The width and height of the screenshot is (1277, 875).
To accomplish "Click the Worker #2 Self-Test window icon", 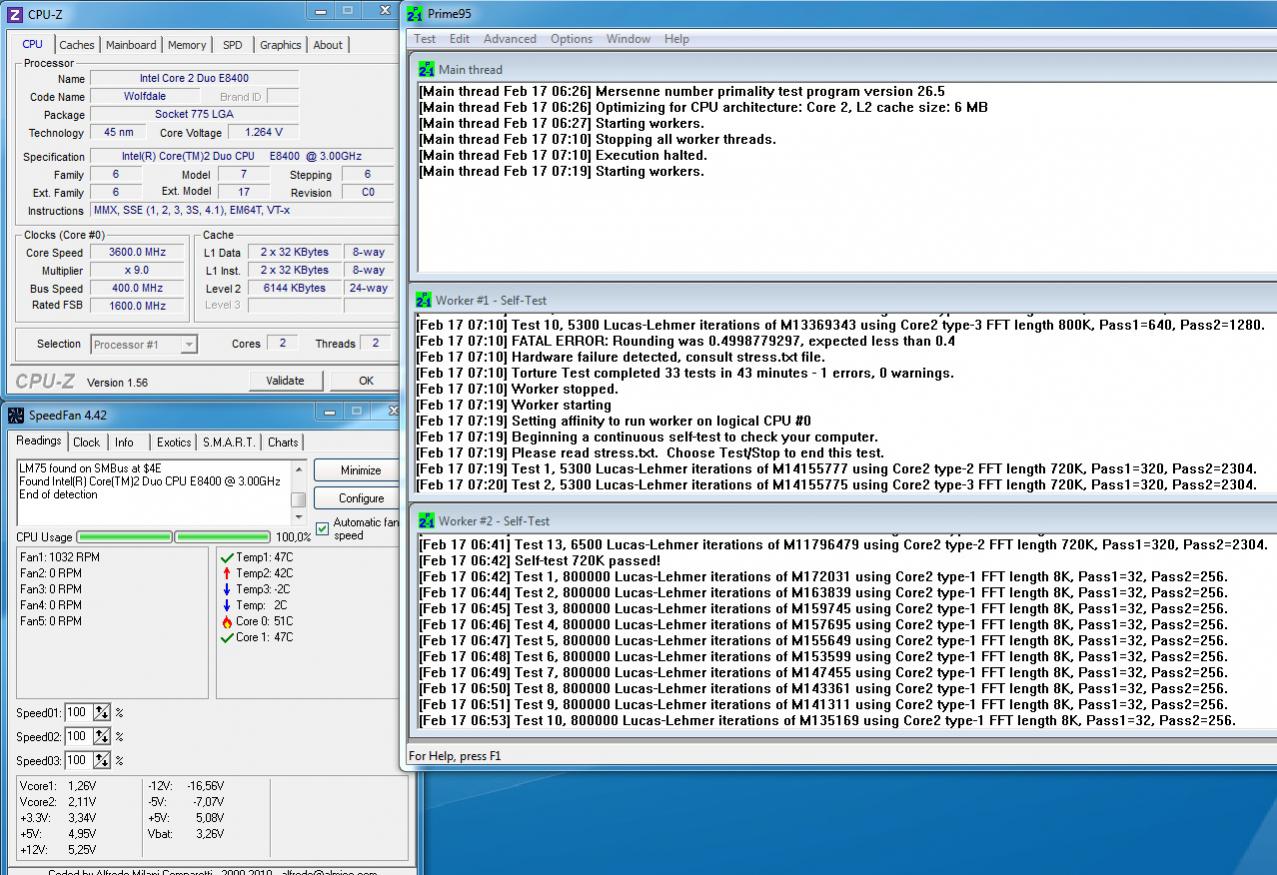I will tap(427, 521).
